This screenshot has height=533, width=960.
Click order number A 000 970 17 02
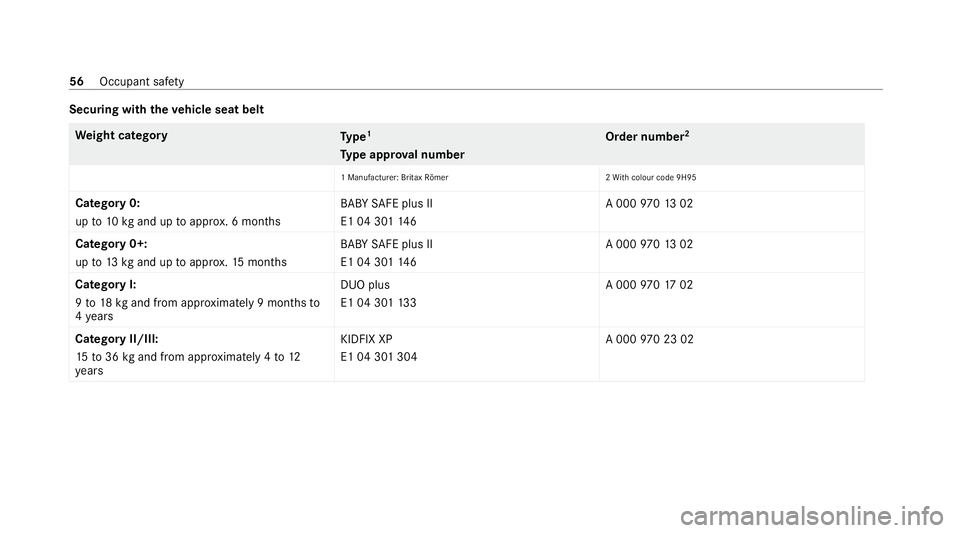pyautogui.click(x=649, y=285)
